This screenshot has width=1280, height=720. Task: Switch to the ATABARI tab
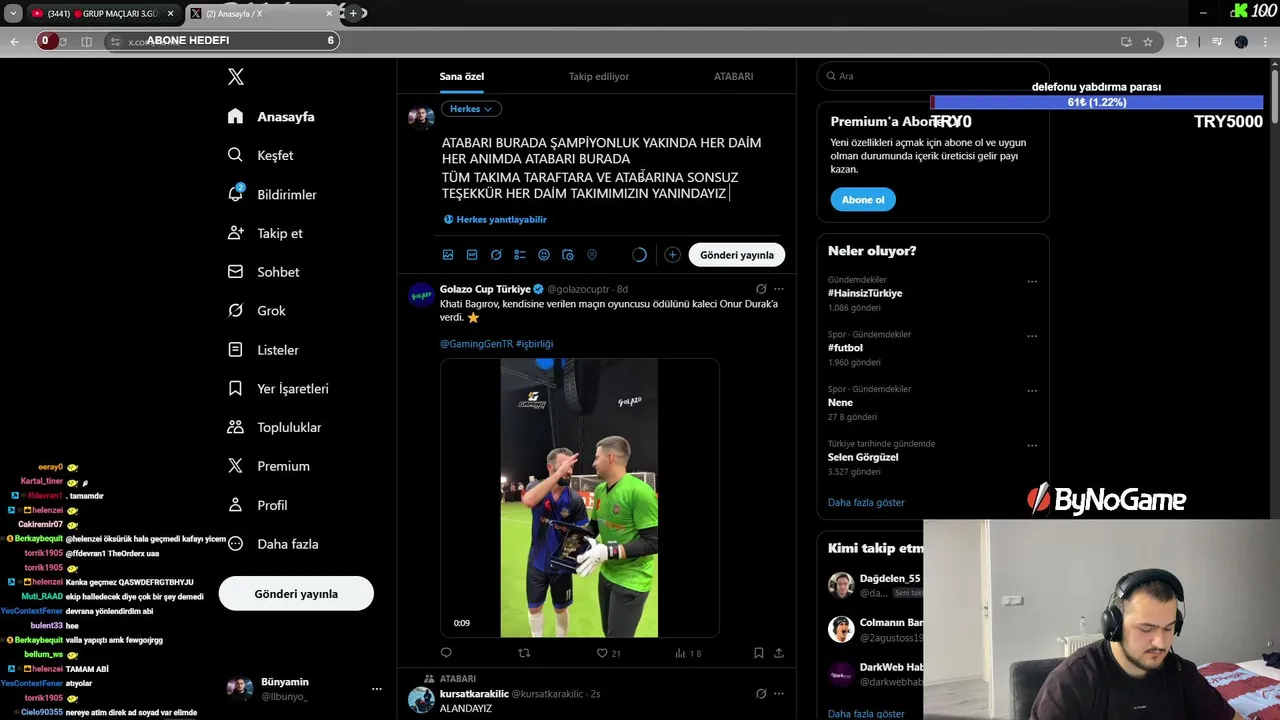[x=733, y=76]
